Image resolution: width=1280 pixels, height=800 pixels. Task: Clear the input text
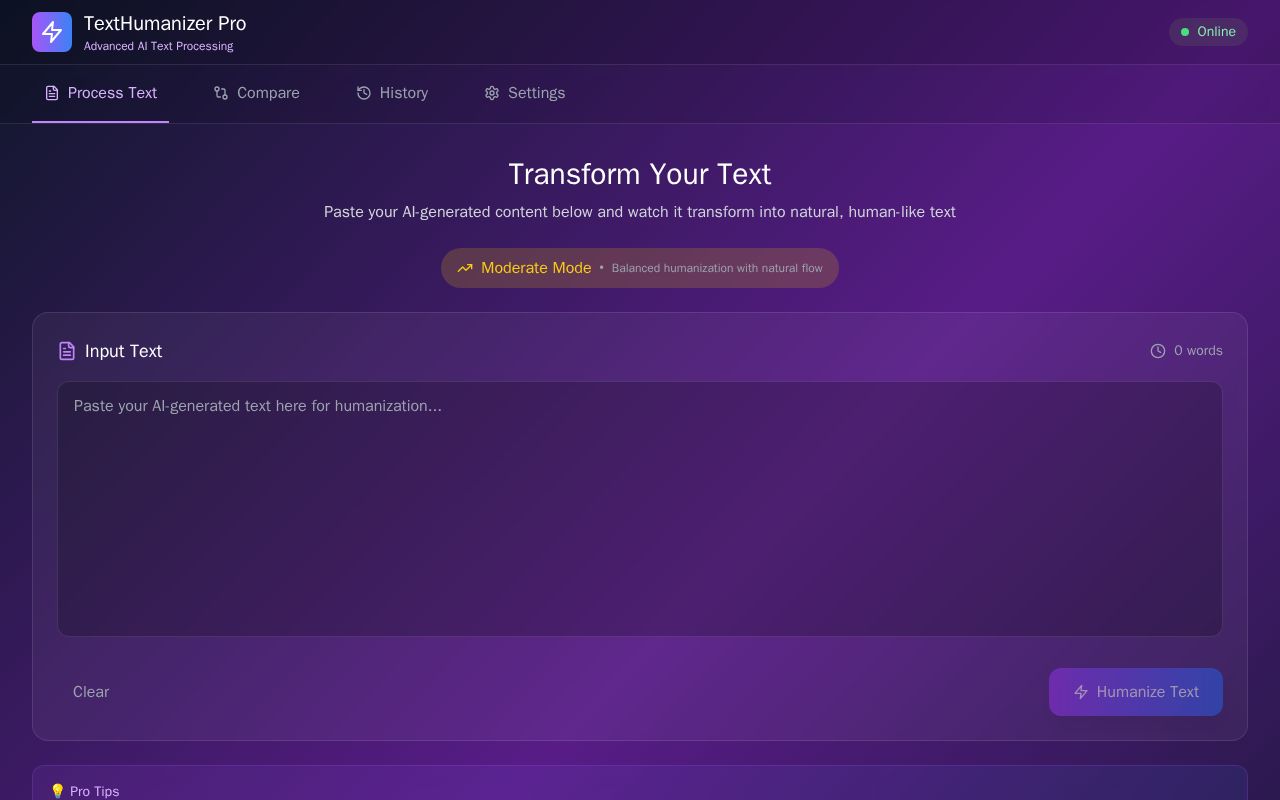[x=91, y=692]
